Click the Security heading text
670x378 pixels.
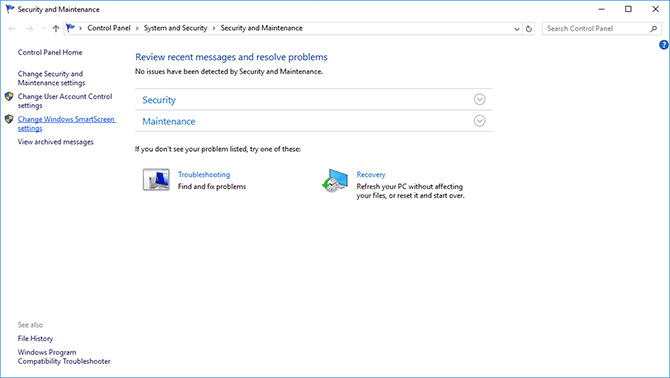pos(159,100)
